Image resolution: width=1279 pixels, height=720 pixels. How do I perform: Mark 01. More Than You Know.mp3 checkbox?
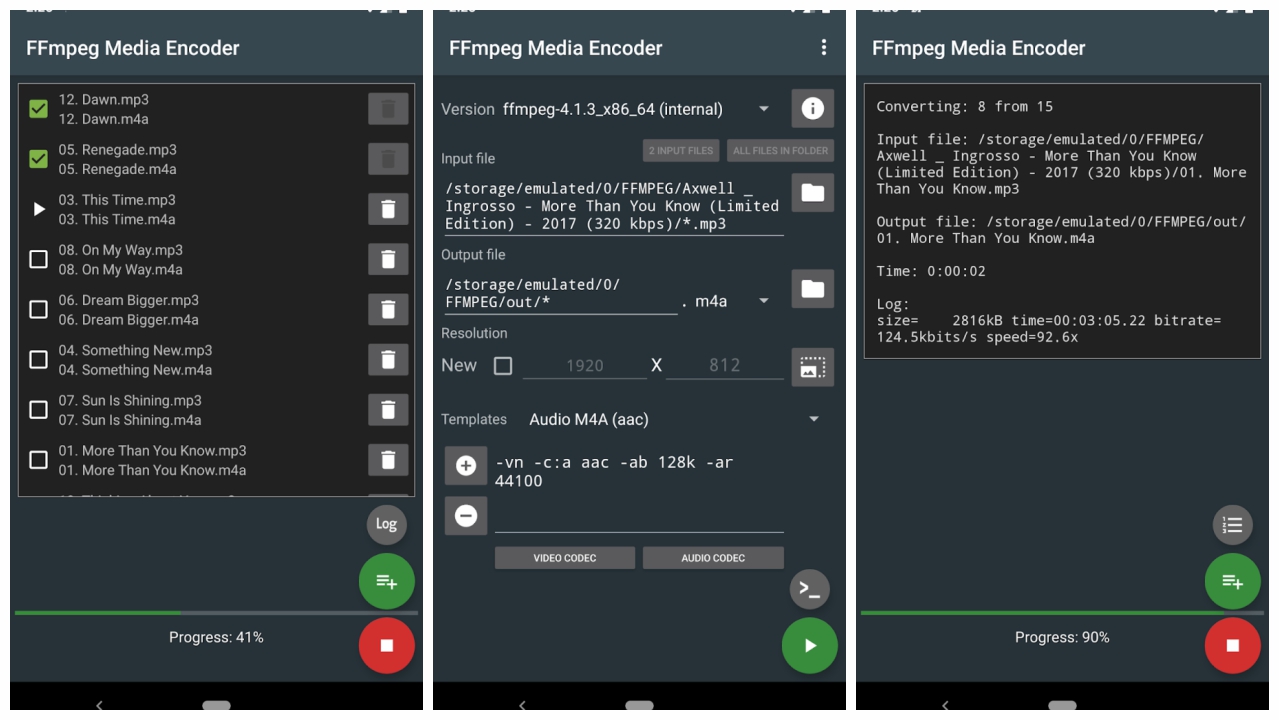click(39, 459)
